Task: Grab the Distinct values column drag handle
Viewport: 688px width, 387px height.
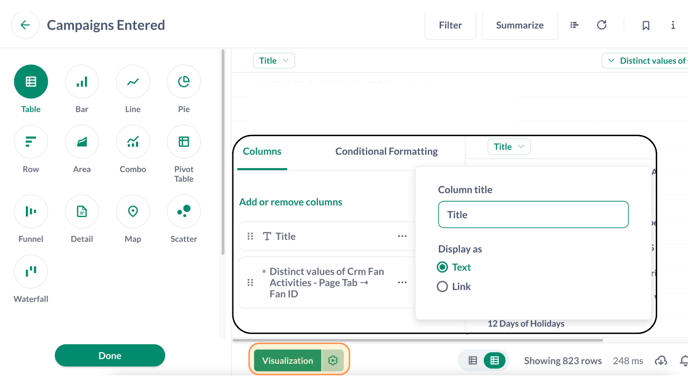Action: [x=250, y=283]
